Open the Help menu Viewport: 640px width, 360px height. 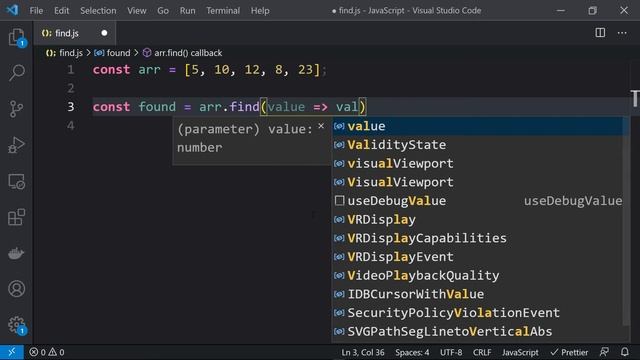click(260, 11)
